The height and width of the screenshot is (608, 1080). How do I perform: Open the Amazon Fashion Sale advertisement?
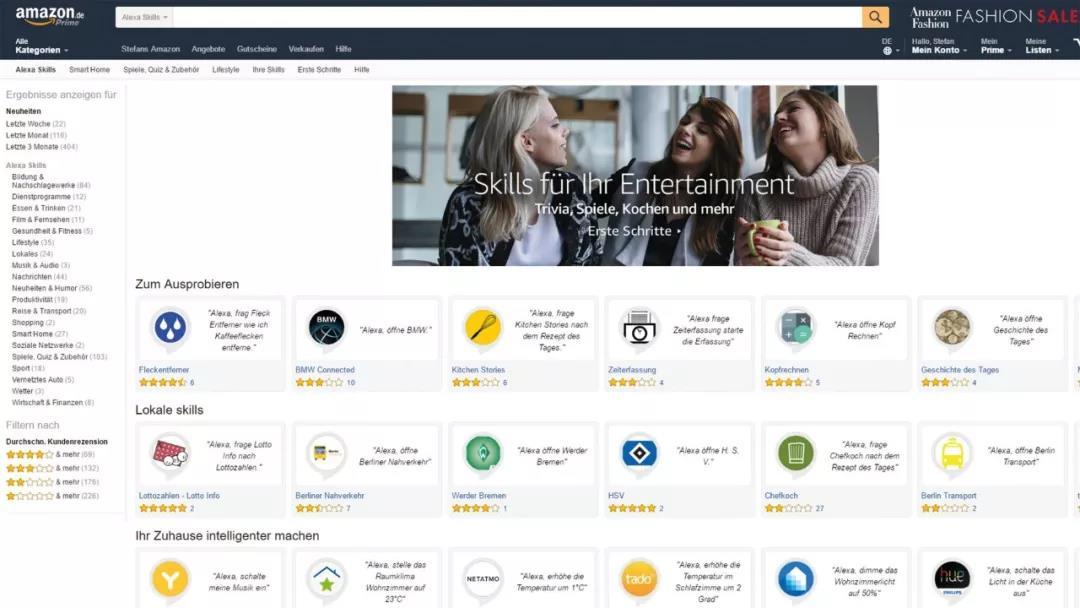pyautogui.click(x=994, y=18)
